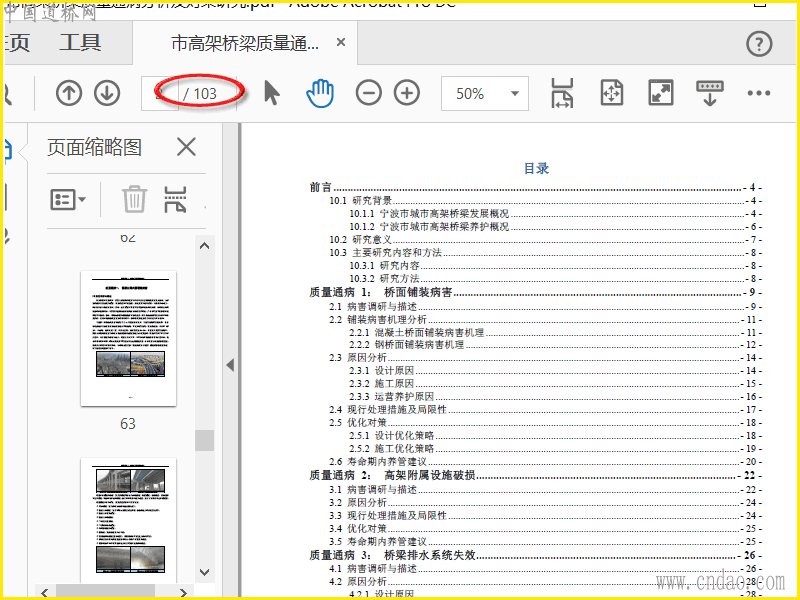Open the 前言 contents entry

tap(535, 188)
